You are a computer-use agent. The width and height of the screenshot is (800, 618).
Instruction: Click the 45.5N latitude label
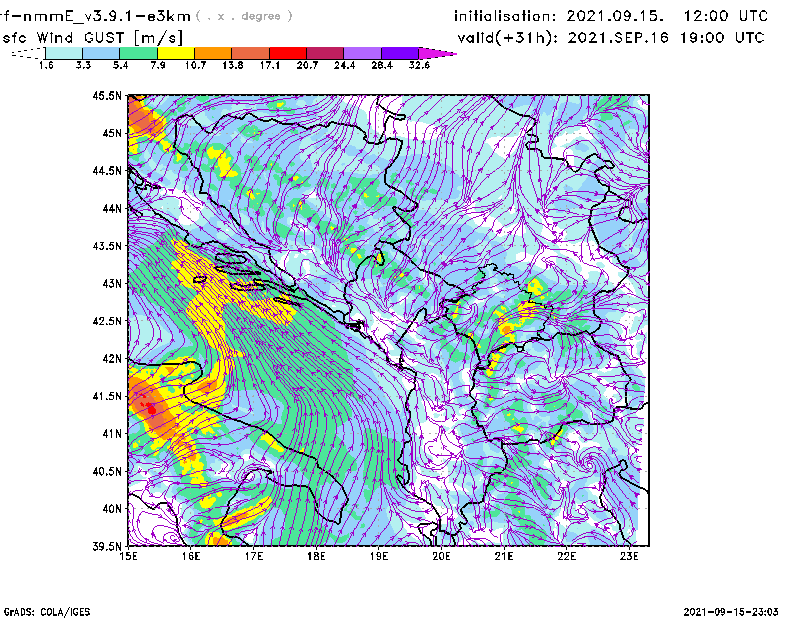tap(107, 95)
